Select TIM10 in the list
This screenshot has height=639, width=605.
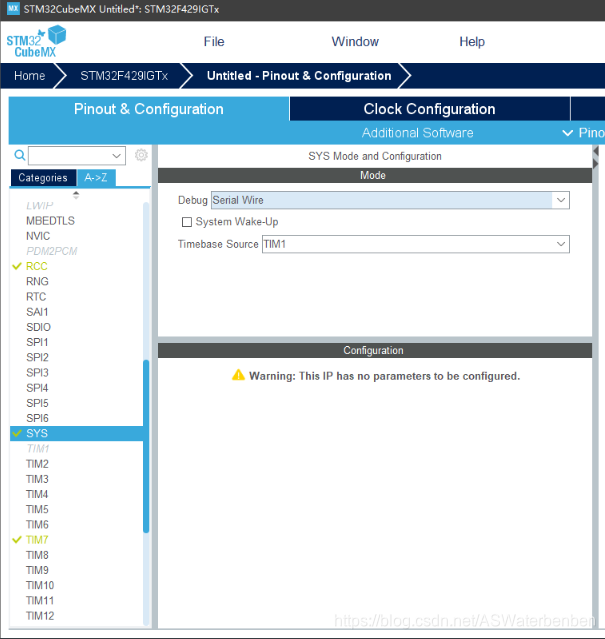click(40, 586)
